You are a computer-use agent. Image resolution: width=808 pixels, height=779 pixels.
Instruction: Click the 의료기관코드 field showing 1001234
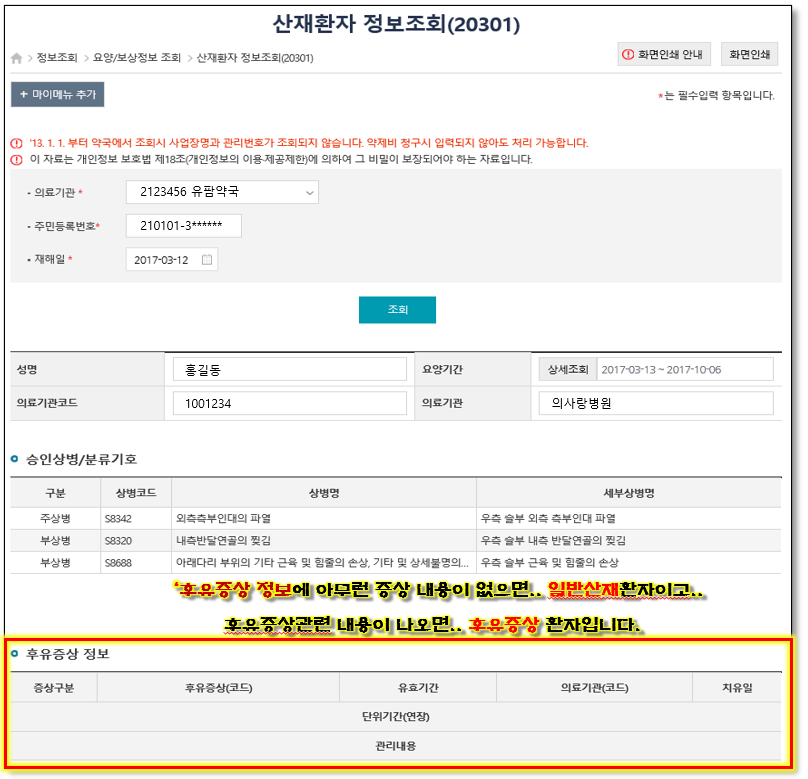[289, 403]
